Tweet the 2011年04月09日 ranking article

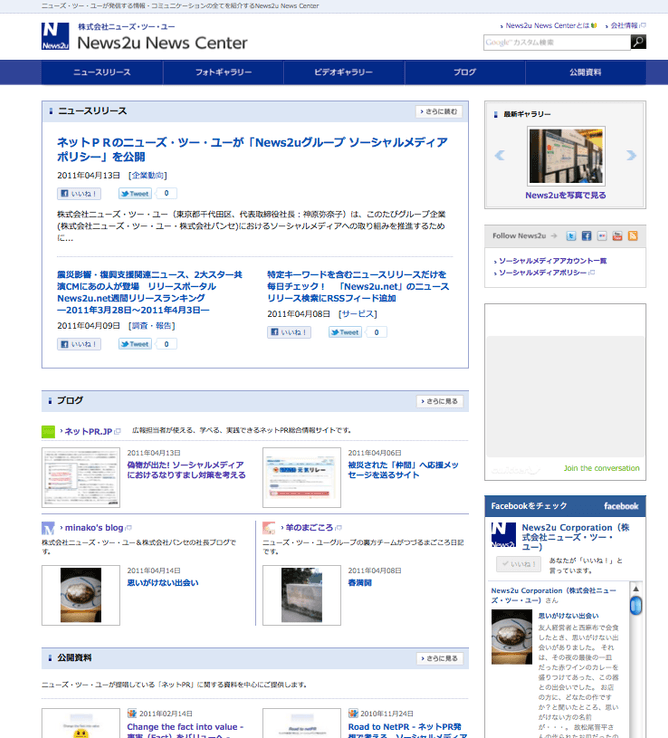coord(135,344)
